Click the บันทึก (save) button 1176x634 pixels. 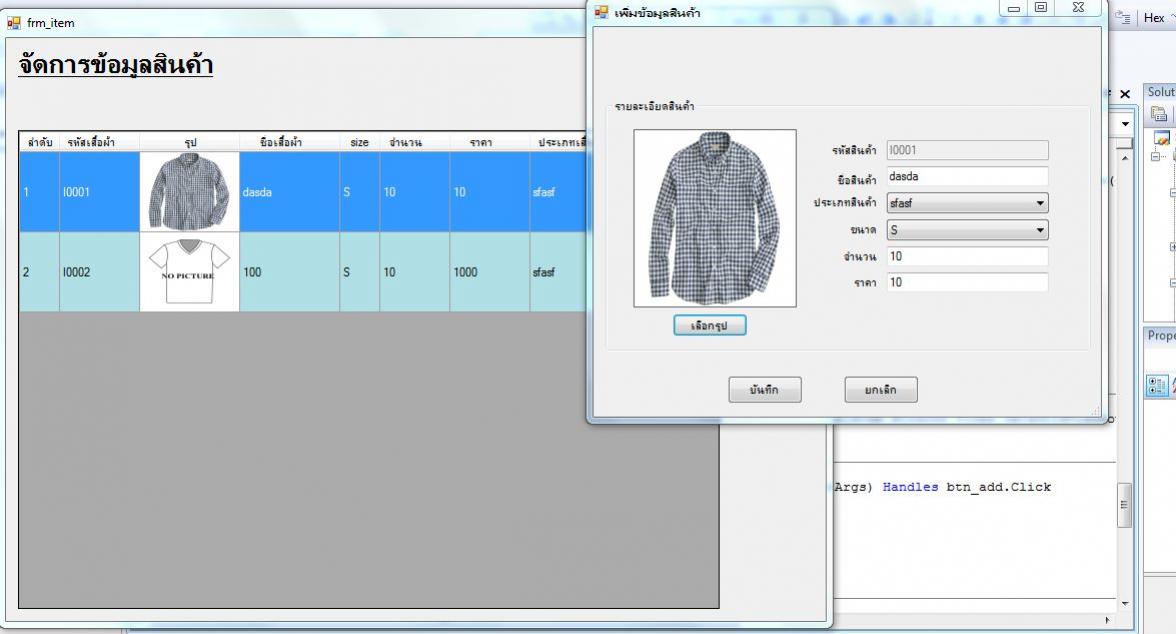pyautogui.click(x=764, y=390)
